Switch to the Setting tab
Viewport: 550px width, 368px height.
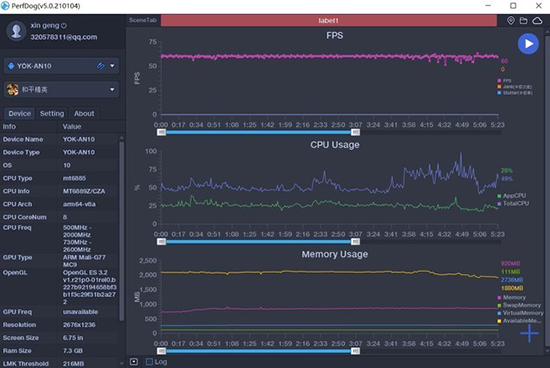(52, 113)
